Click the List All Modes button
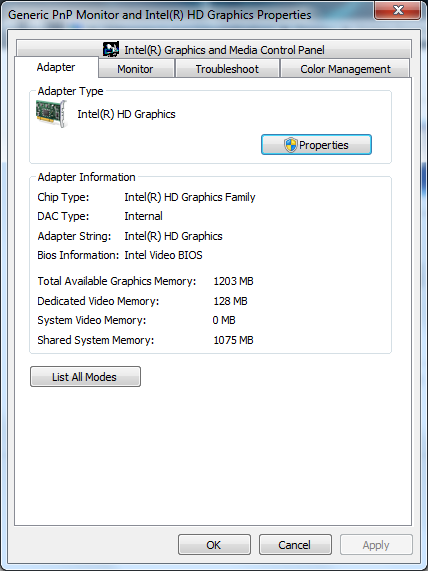 [x=85, y=377]
